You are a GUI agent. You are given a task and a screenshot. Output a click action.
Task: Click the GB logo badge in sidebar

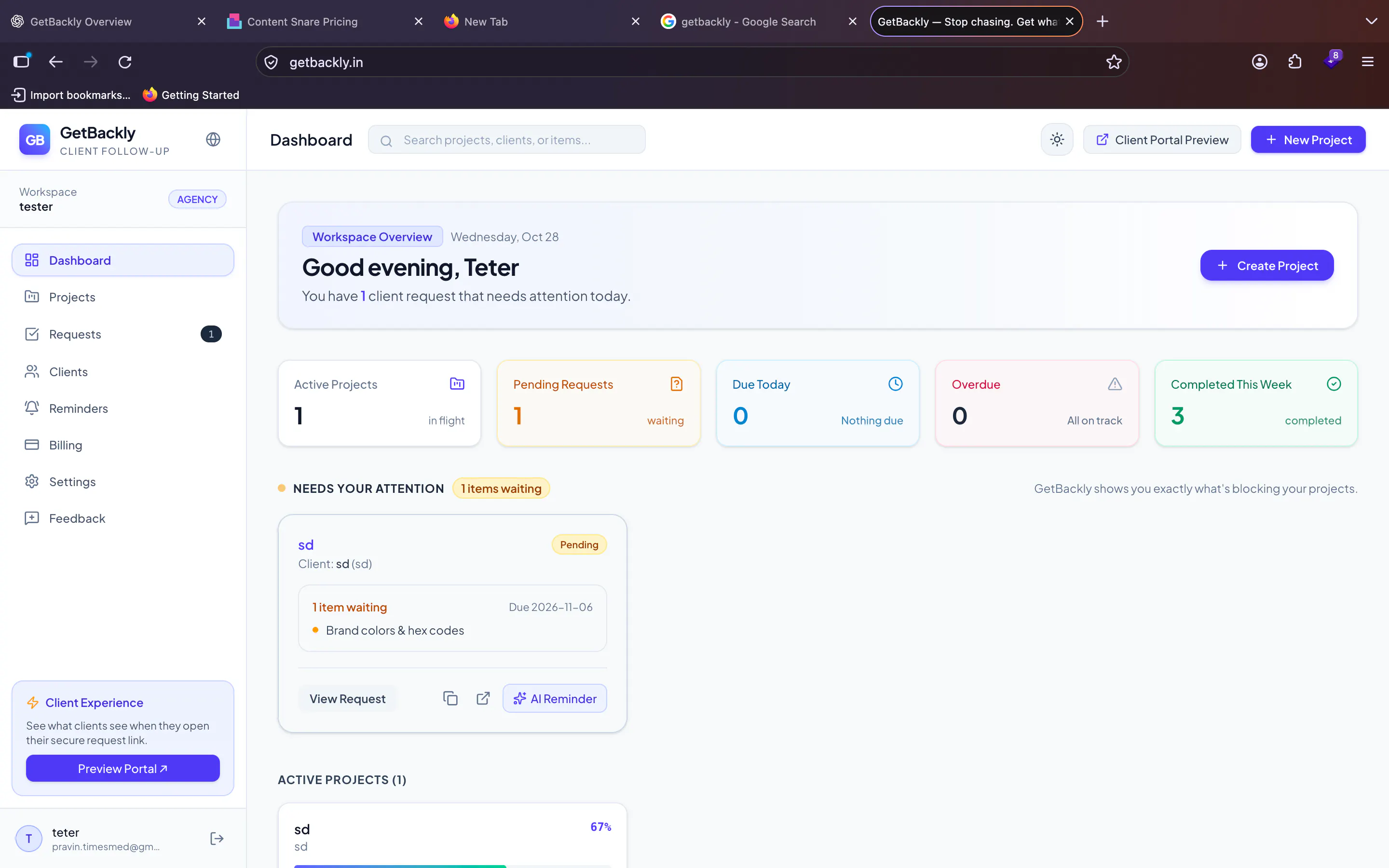(34, 139)
